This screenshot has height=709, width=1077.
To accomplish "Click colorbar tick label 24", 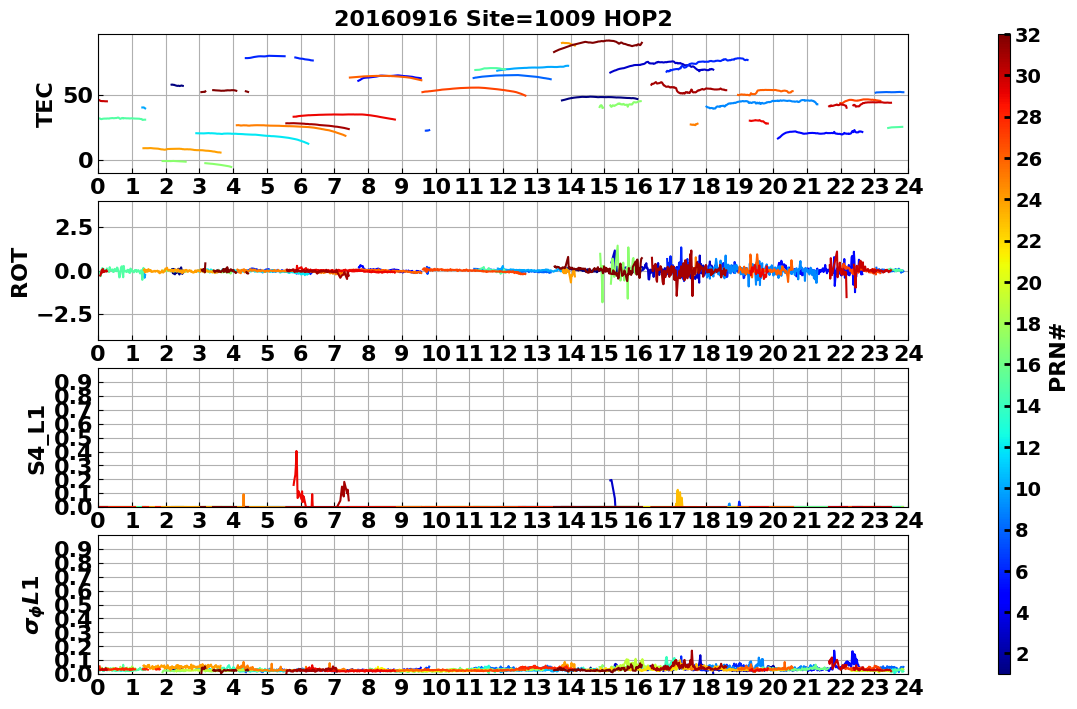I will [1028, 200].
